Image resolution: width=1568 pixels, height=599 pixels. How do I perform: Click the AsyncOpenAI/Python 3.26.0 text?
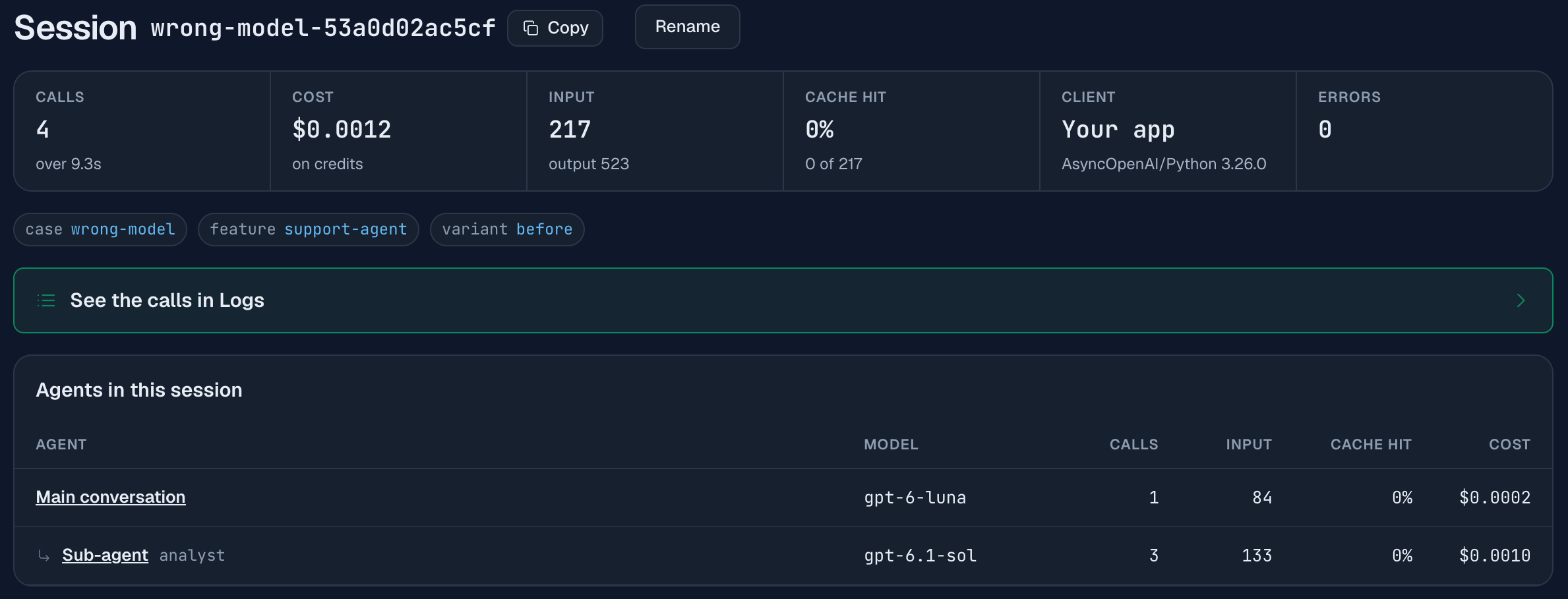[1164, 164]
